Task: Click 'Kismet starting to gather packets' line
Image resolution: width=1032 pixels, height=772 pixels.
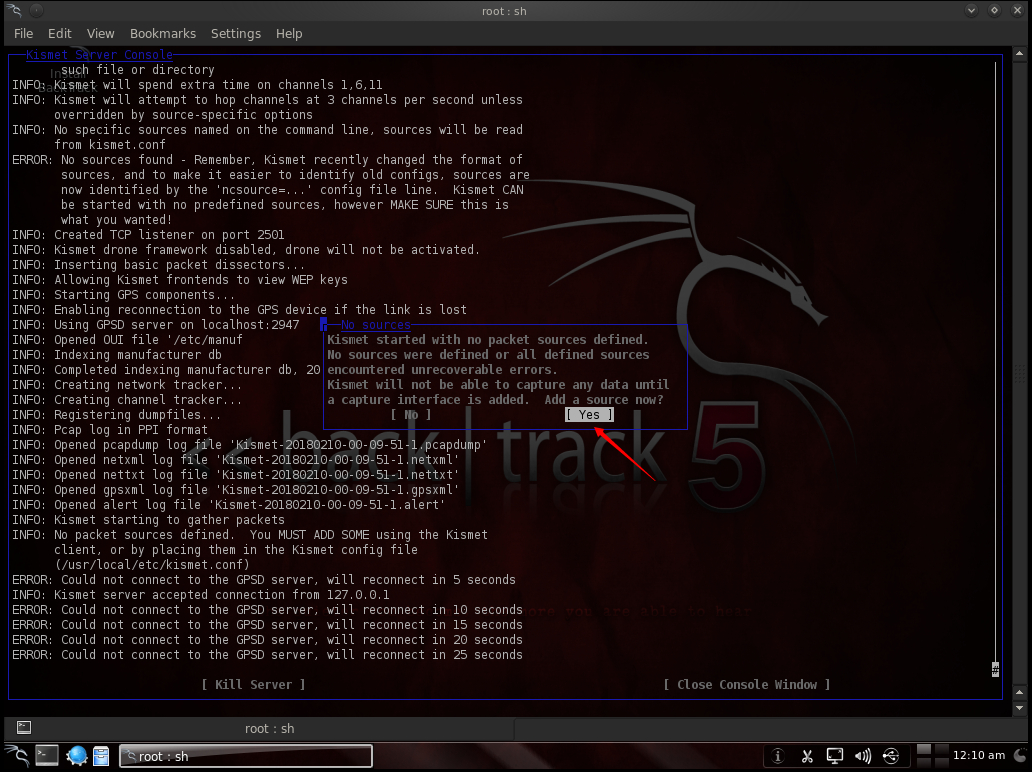Action: coord(149,520)
